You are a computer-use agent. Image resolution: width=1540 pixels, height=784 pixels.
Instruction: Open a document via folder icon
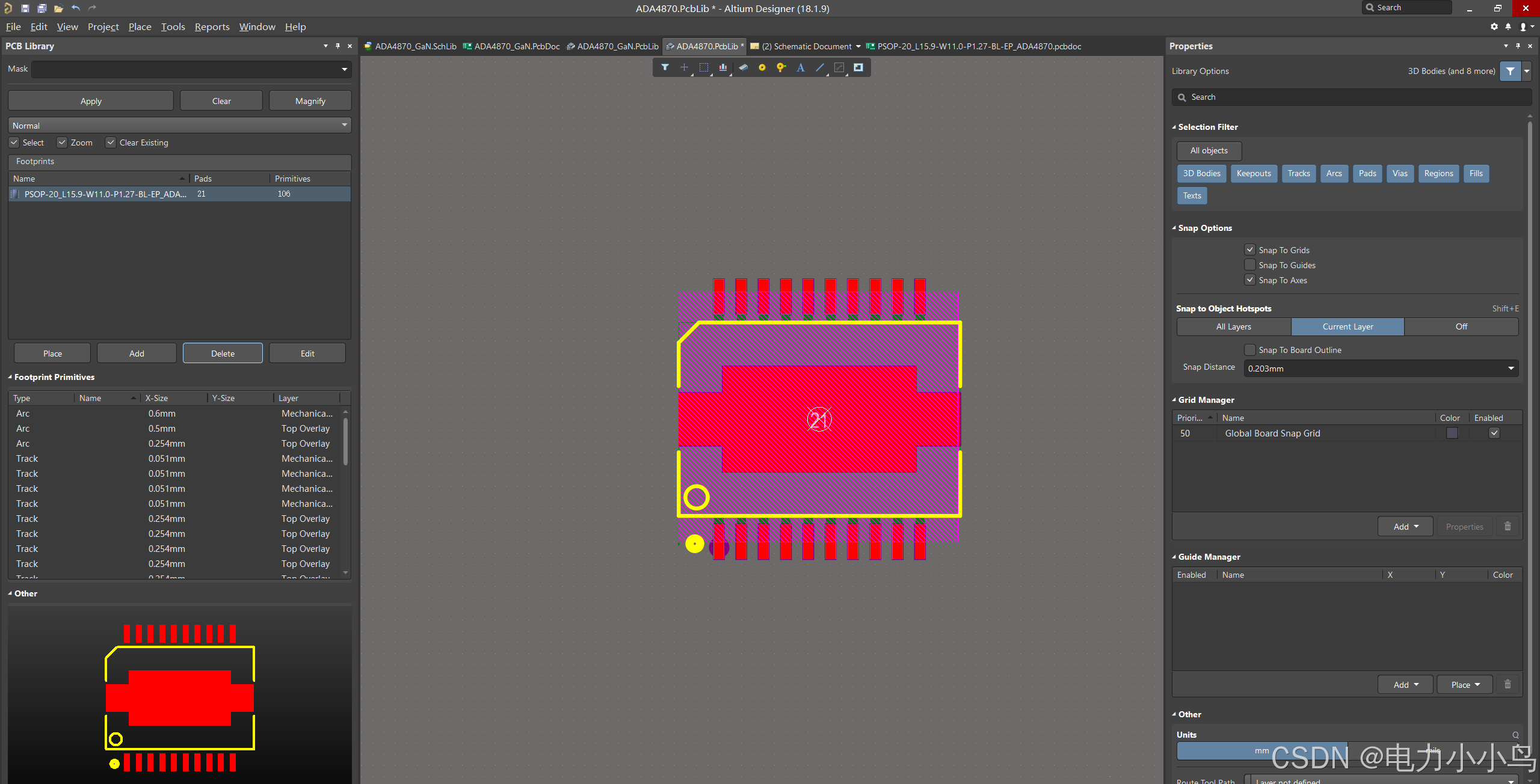coord(58,8)
